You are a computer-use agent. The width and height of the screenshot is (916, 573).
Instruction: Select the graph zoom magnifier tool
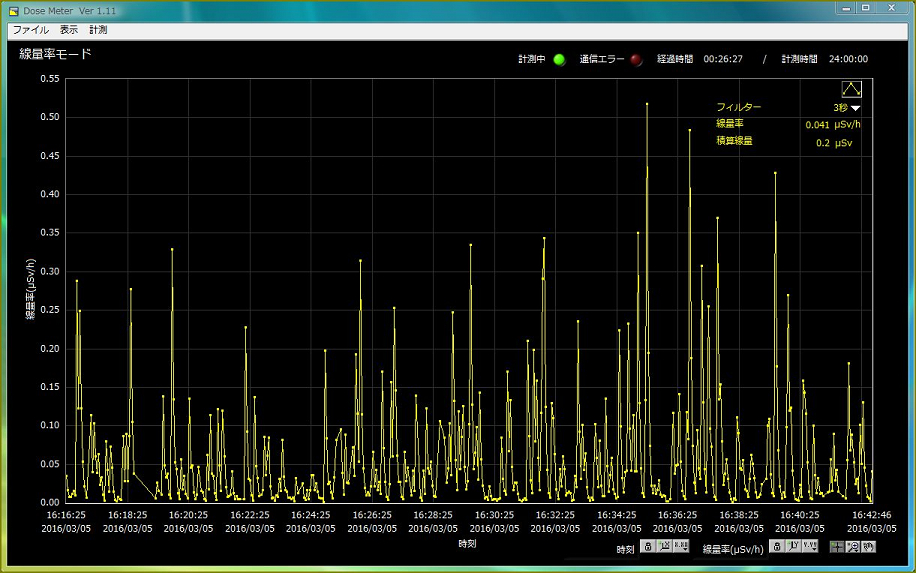click(852, 546)
